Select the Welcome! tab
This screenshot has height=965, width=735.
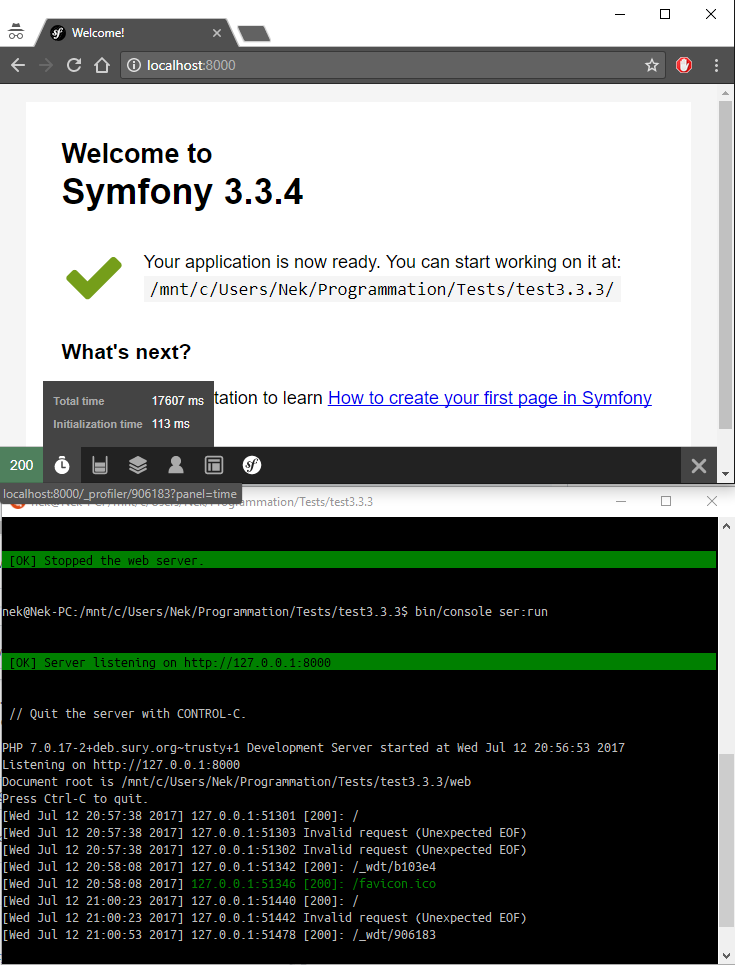tap(135, 33)
